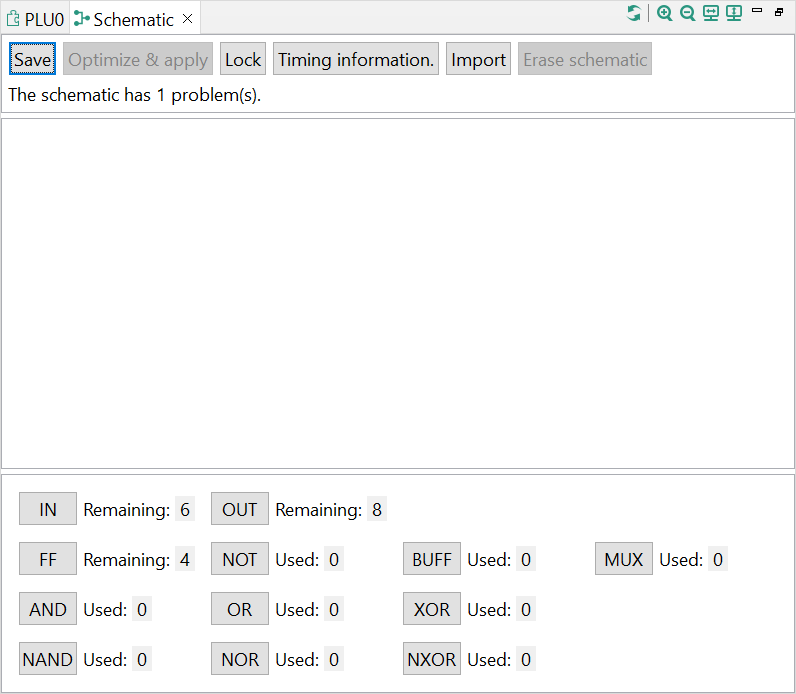Screen dimensions: 796x694
Task: Add a MUX element
Action: pos(623,559)
